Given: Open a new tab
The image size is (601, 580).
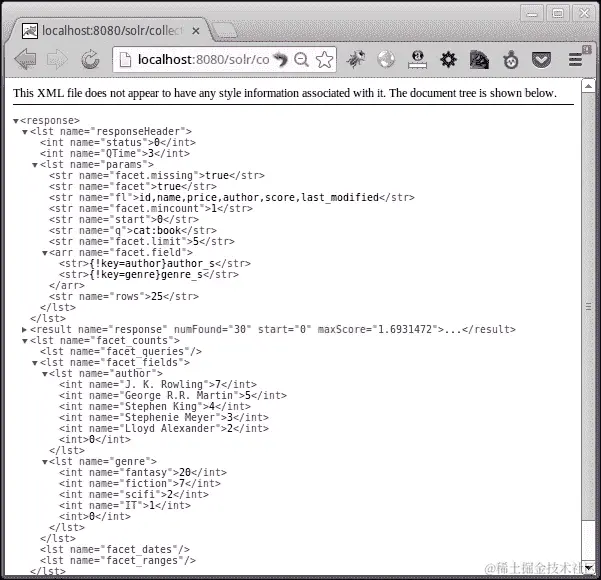Looking at the screenshot, I should pos(225,31).
